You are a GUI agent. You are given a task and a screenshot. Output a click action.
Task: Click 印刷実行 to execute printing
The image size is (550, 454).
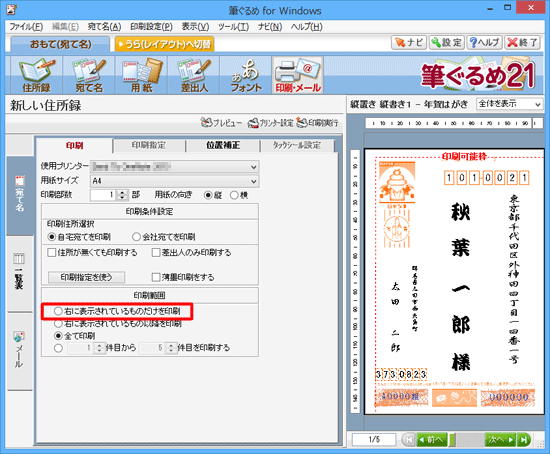317,123
